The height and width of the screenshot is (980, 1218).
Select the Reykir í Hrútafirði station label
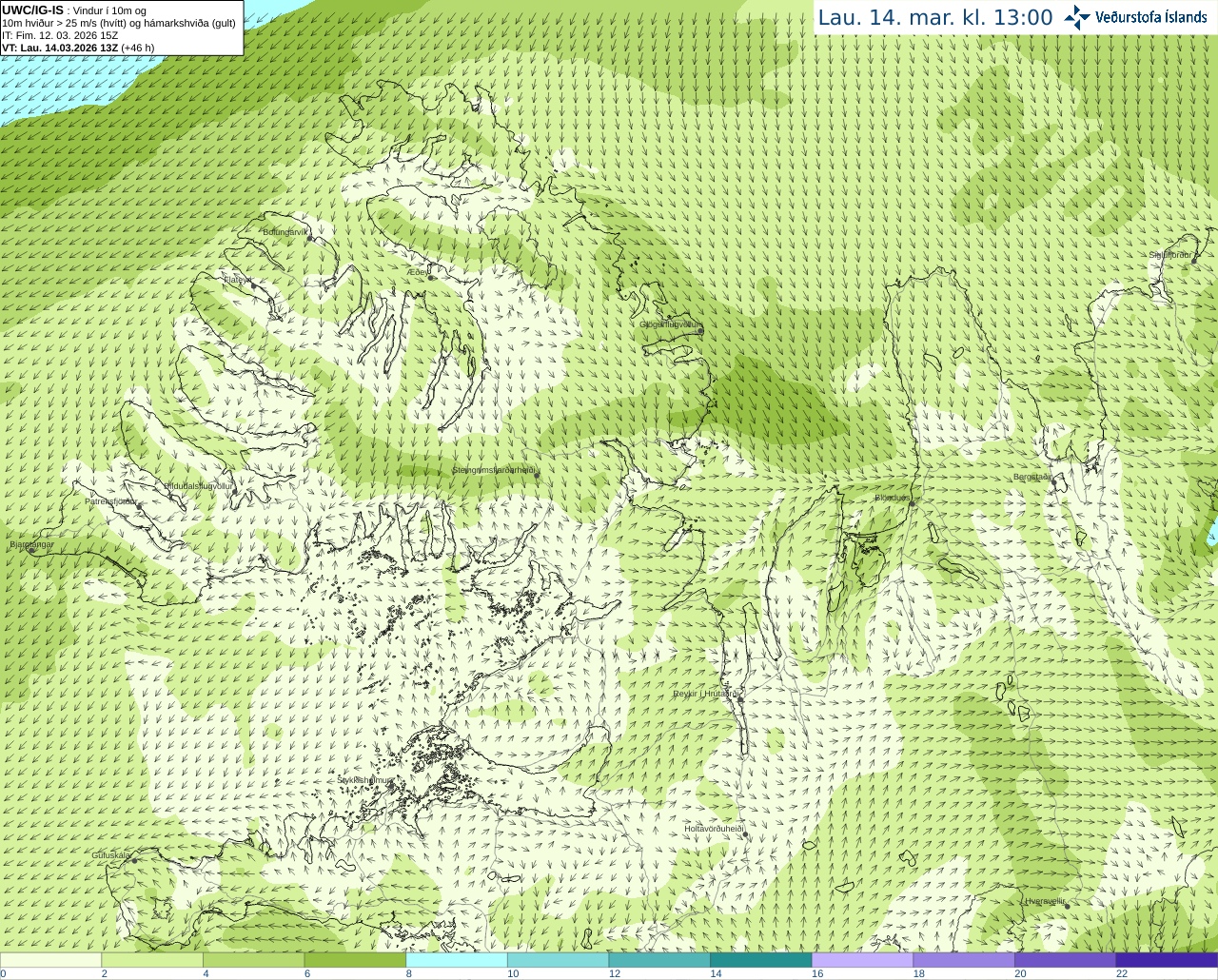coord(706,694)
